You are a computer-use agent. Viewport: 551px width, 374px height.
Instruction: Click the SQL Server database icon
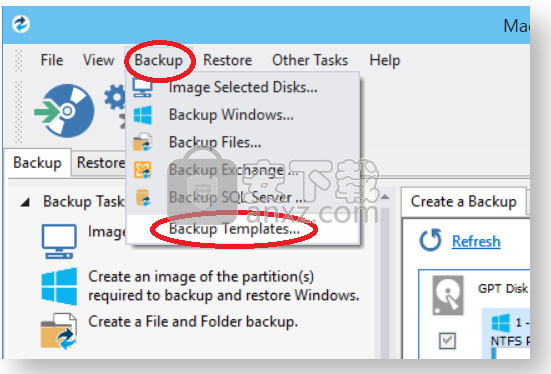(143, 197)
